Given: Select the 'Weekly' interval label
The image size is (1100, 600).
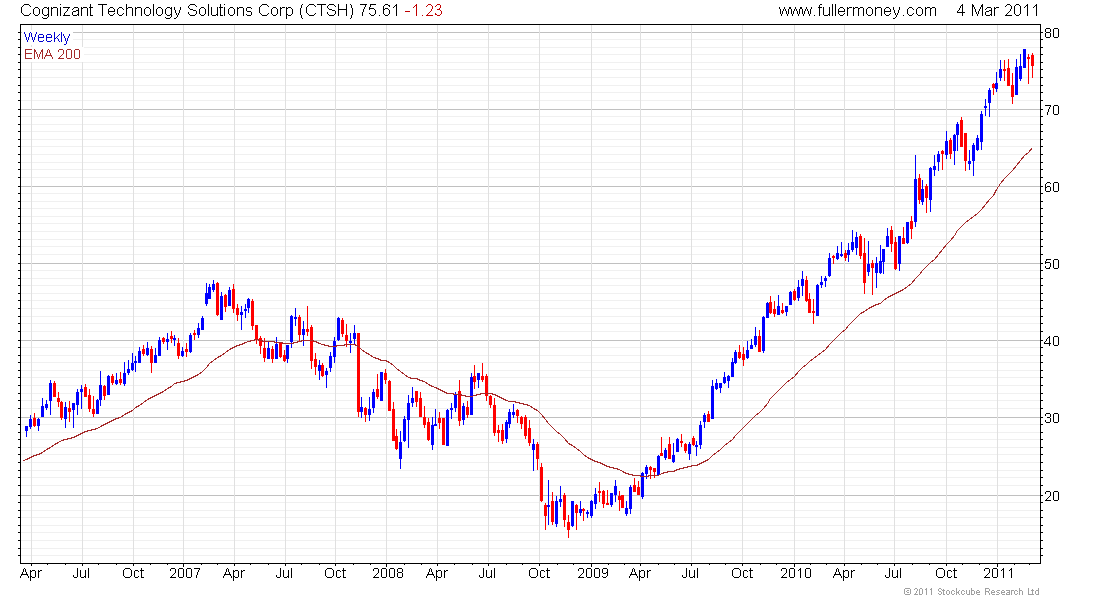Looking at the screenshot, I should point(47,37).
